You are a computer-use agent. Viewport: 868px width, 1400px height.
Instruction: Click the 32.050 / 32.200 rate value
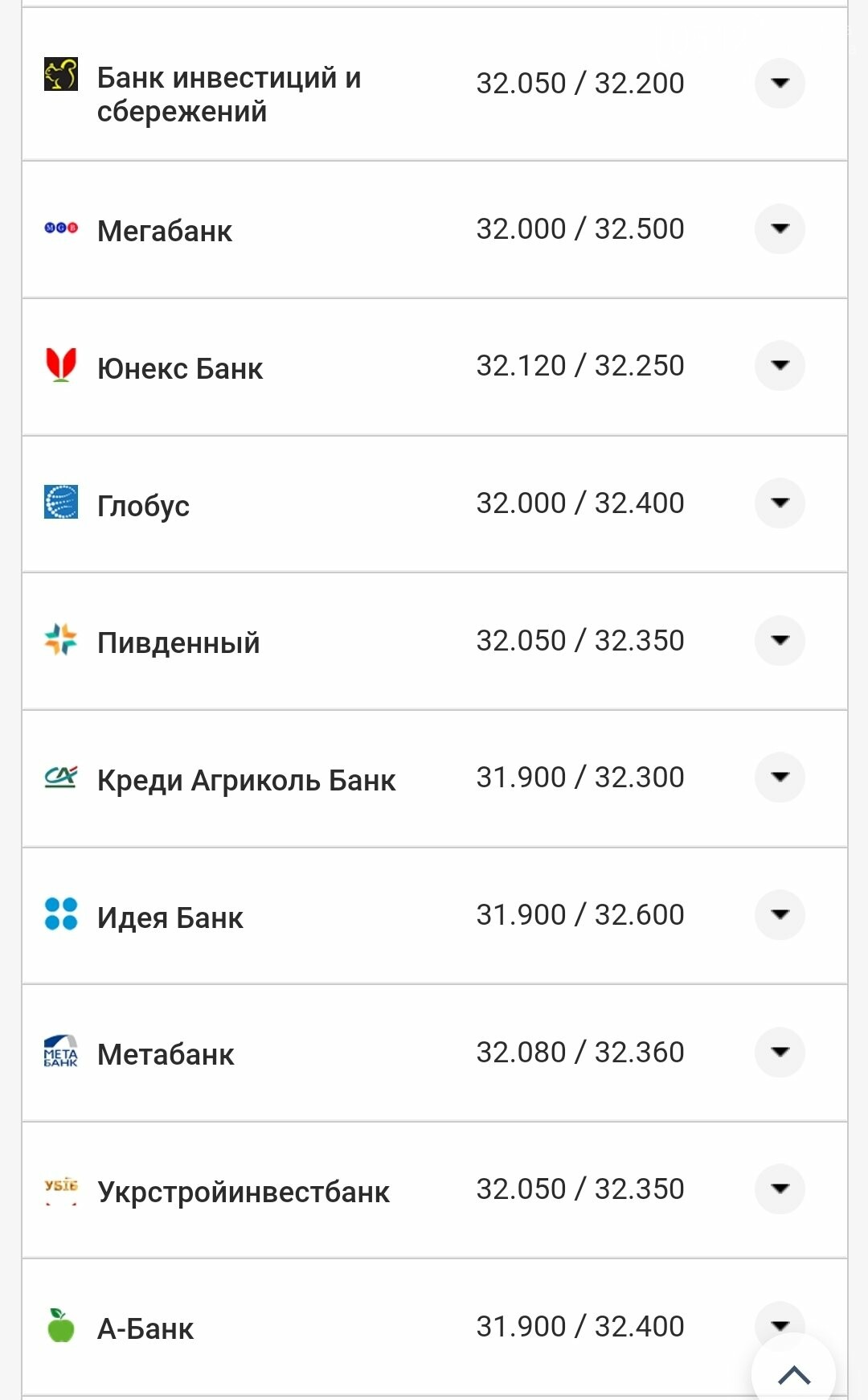pos(580,83)
